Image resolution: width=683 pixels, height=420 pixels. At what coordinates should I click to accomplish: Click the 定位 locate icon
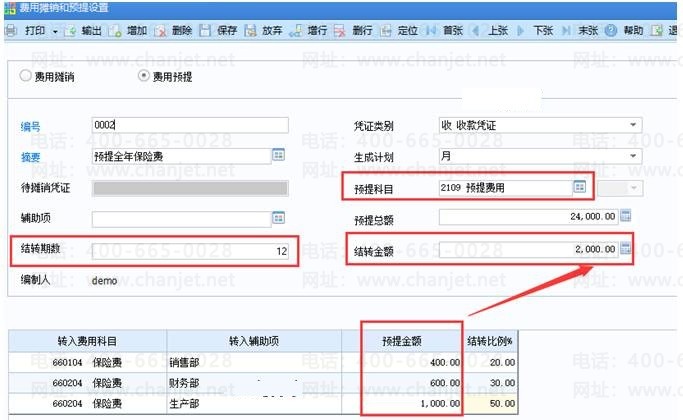386,30
